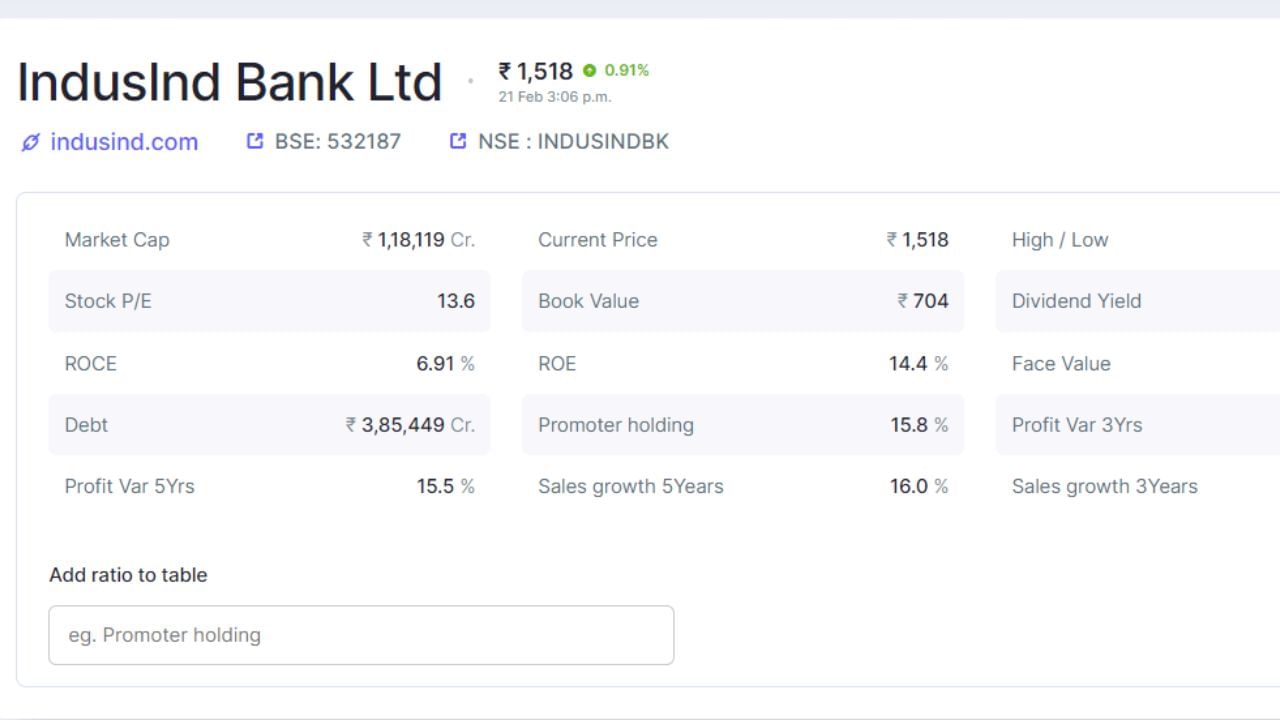Click the Add ratio to table heading
Viewport: 1280px width, 720px height.
coord(128,575)
